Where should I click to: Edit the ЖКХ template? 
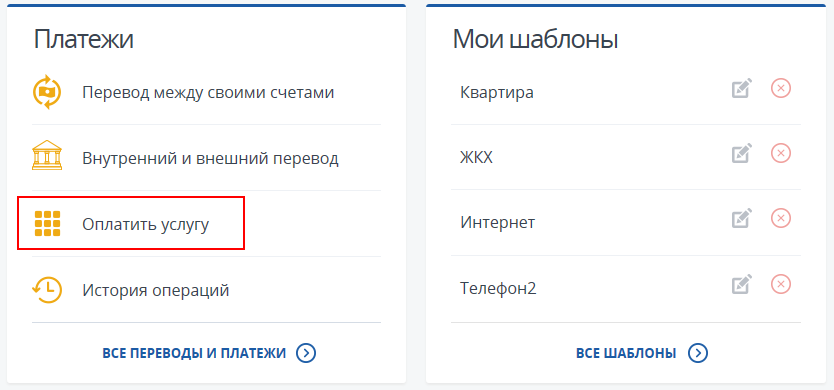pos(742,153)
